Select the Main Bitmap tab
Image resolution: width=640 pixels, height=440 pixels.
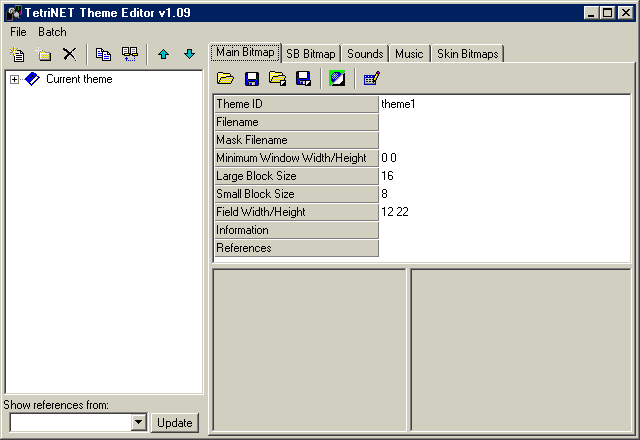click(245, 52)
